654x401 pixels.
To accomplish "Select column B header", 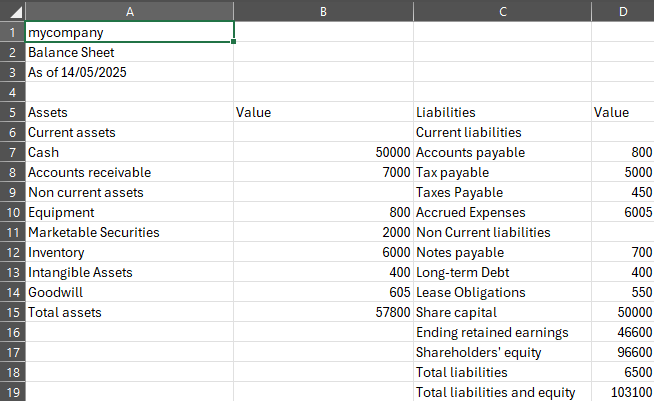I will click(323, 11).
